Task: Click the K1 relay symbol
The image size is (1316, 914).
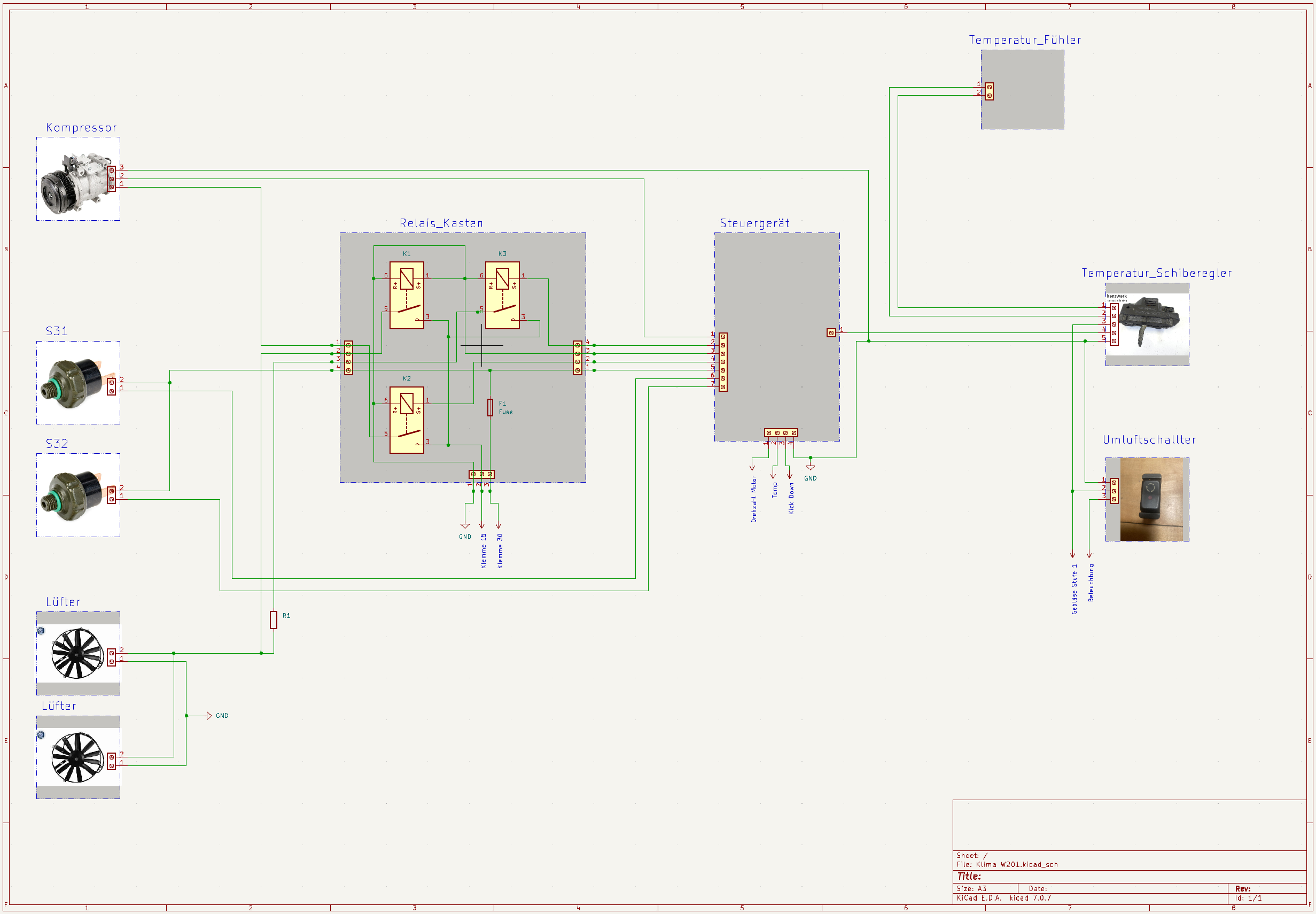Action: (x=407, y=296)
